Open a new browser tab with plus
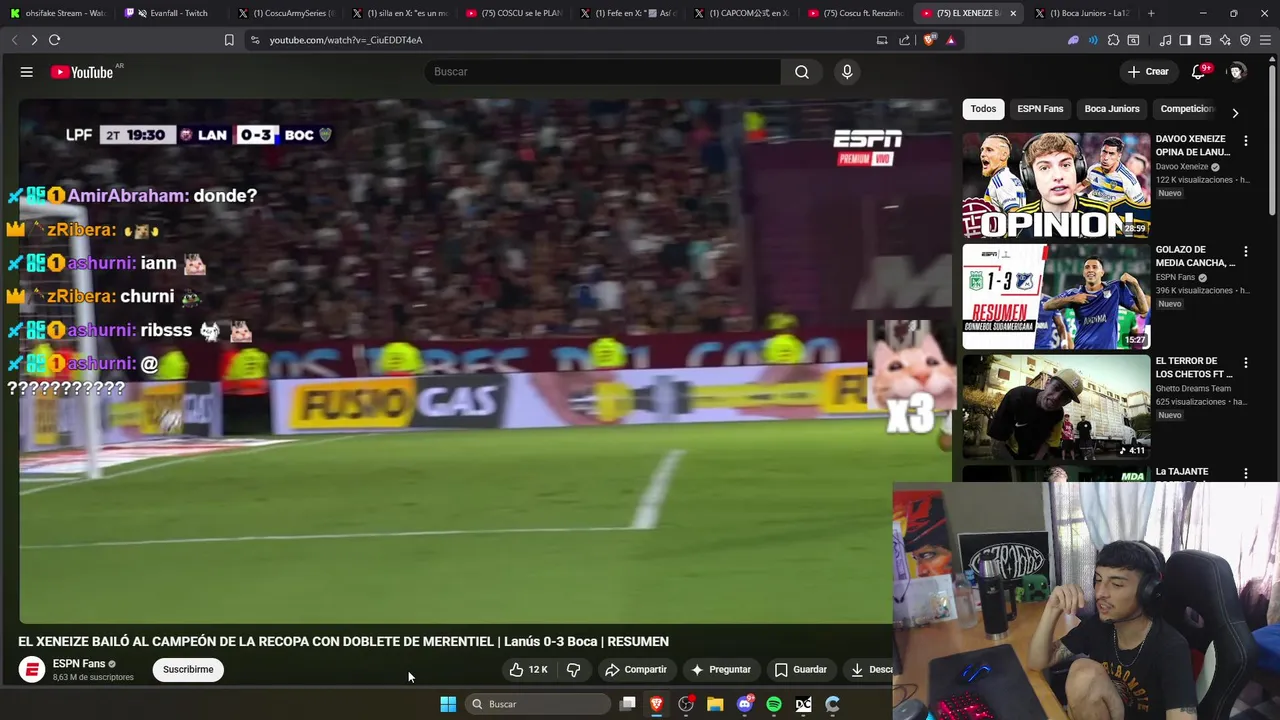The width and height of the screenshot is (1280, 720). [1151, 13]
